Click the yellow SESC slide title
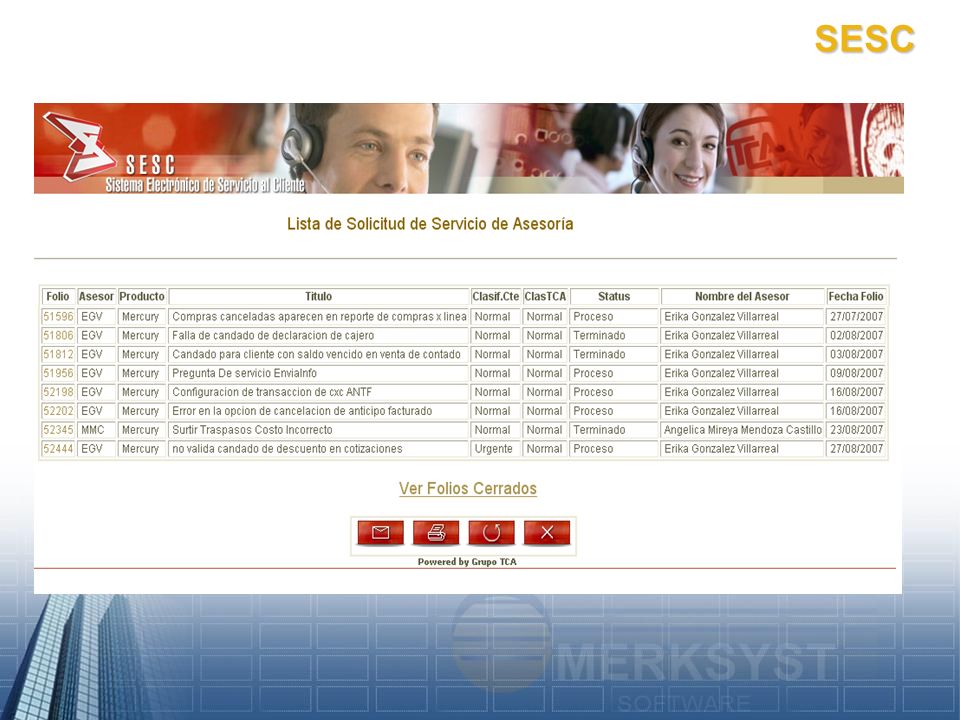 tap(864, 39)
